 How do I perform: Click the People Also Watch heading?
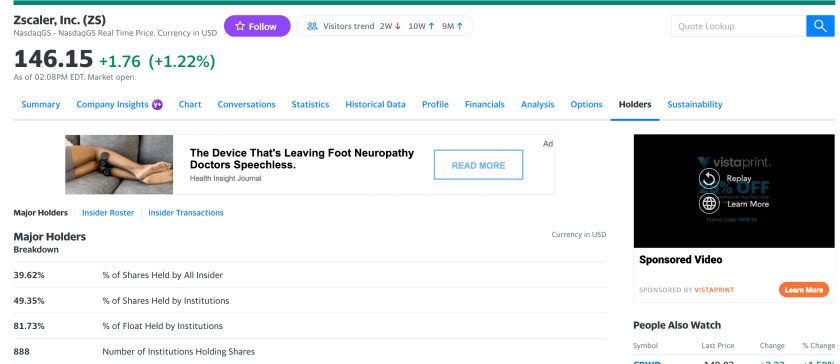pyautogui.click(x=677, y=325)
